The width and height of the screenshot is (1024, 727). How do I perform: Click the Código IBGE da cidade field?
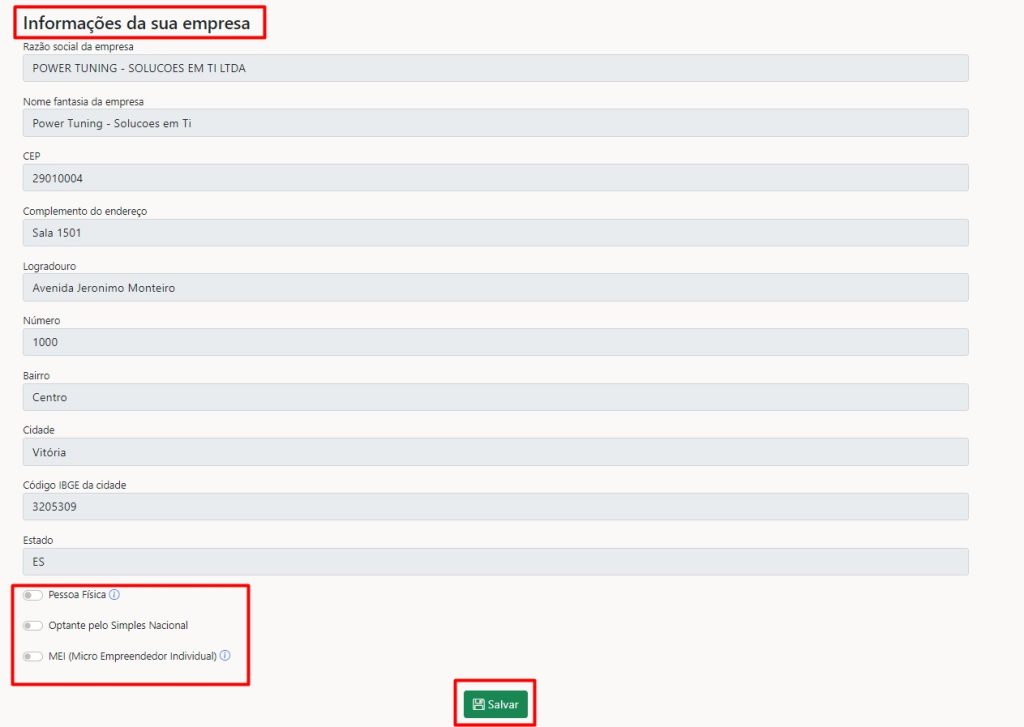495,507
